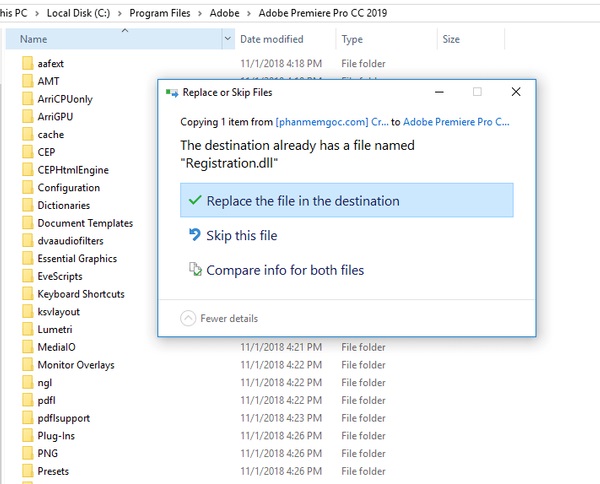This screenshot has width=600, height=484.
Task: Choose Replace the file in the destination
Action: [302, 201]
